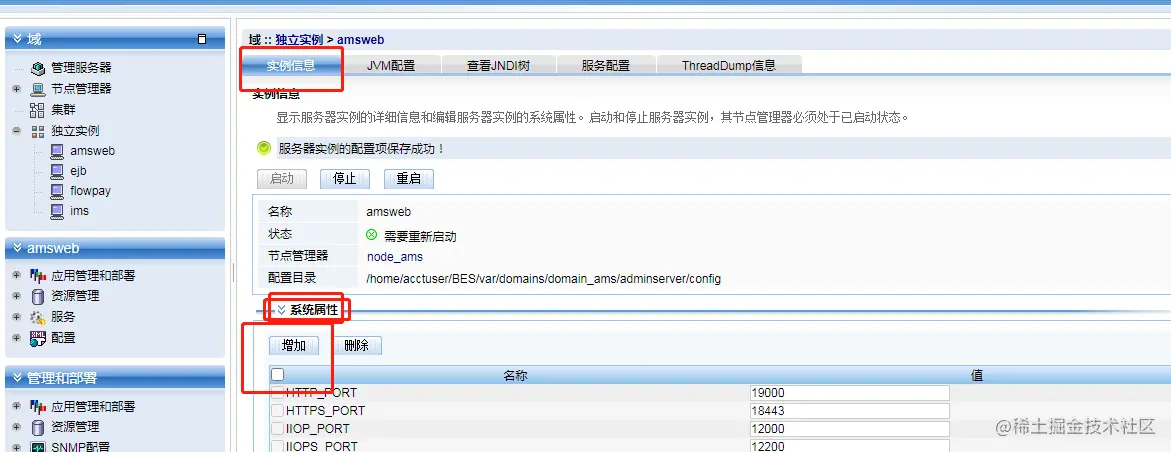Expand the 配置 tree node
1171x452 pixels.
[x=16, y=338]
